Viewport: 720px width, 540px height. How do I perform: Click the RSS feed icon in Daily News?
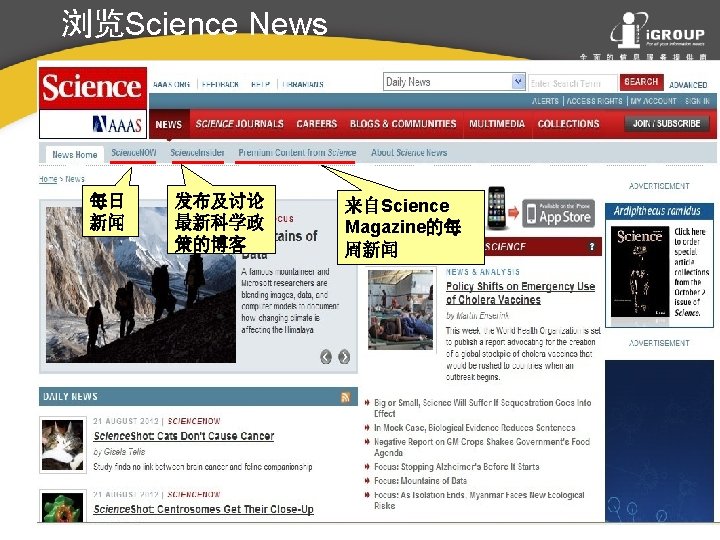tap(346, 397)
